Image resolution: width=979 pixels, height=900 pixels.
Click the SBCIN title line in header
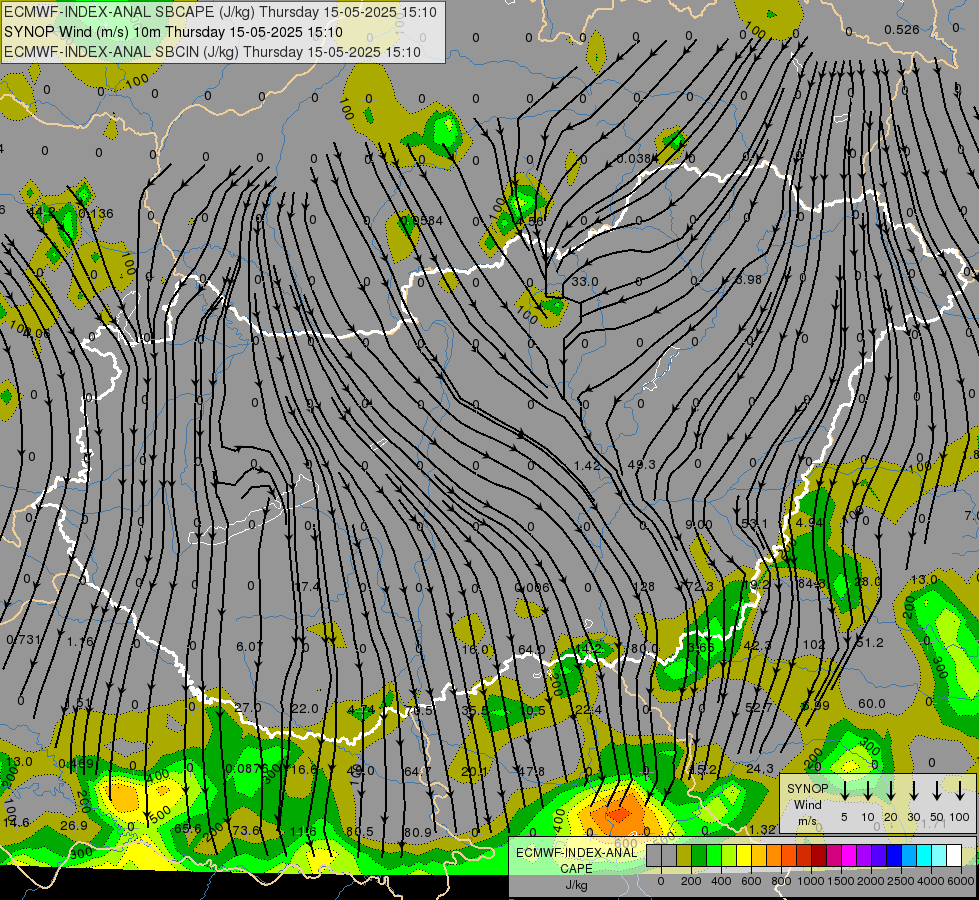coord(212,52)
